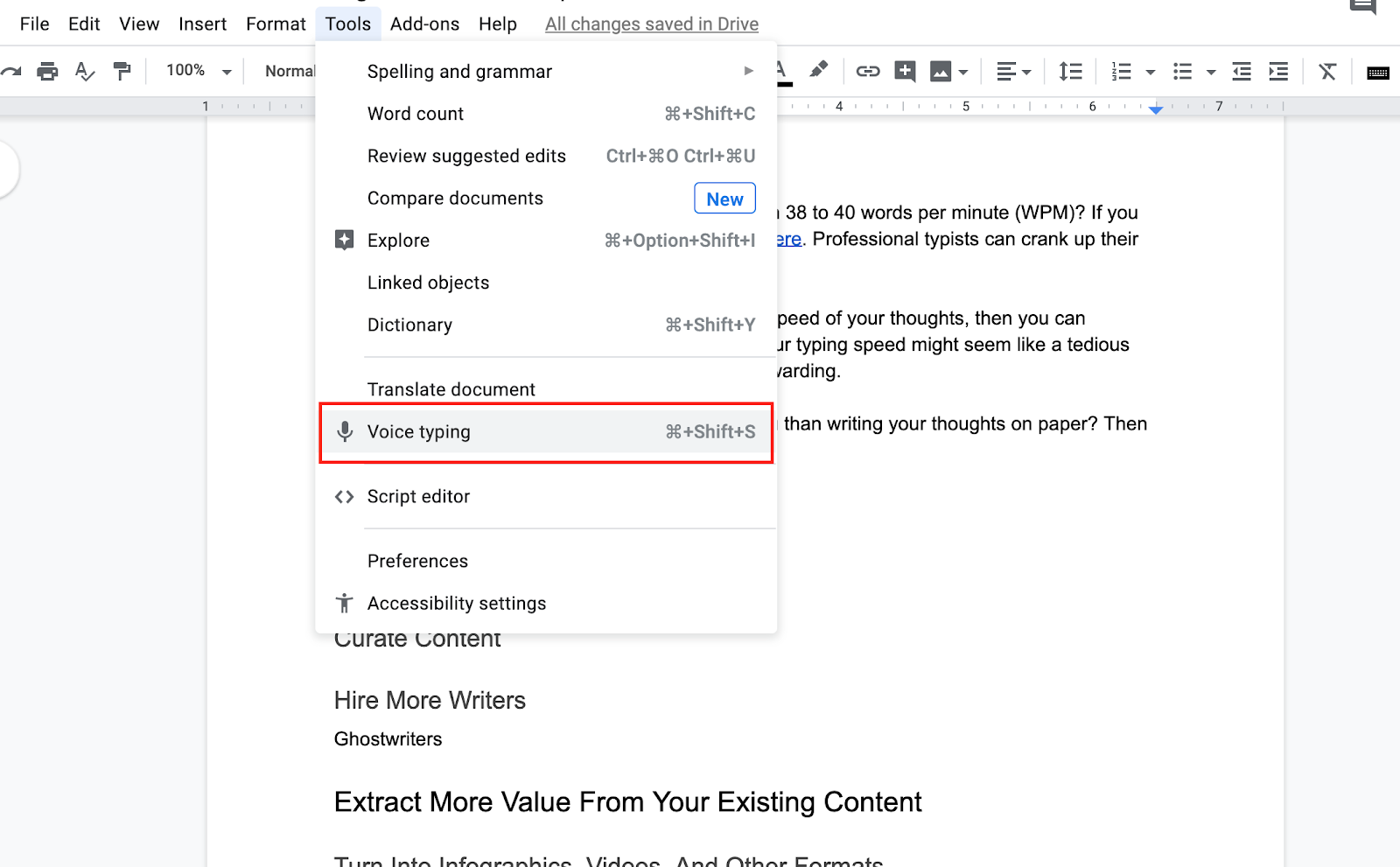The image size is (1400, 867).
Task: Open the File menu
Action: tap(35, 24)
